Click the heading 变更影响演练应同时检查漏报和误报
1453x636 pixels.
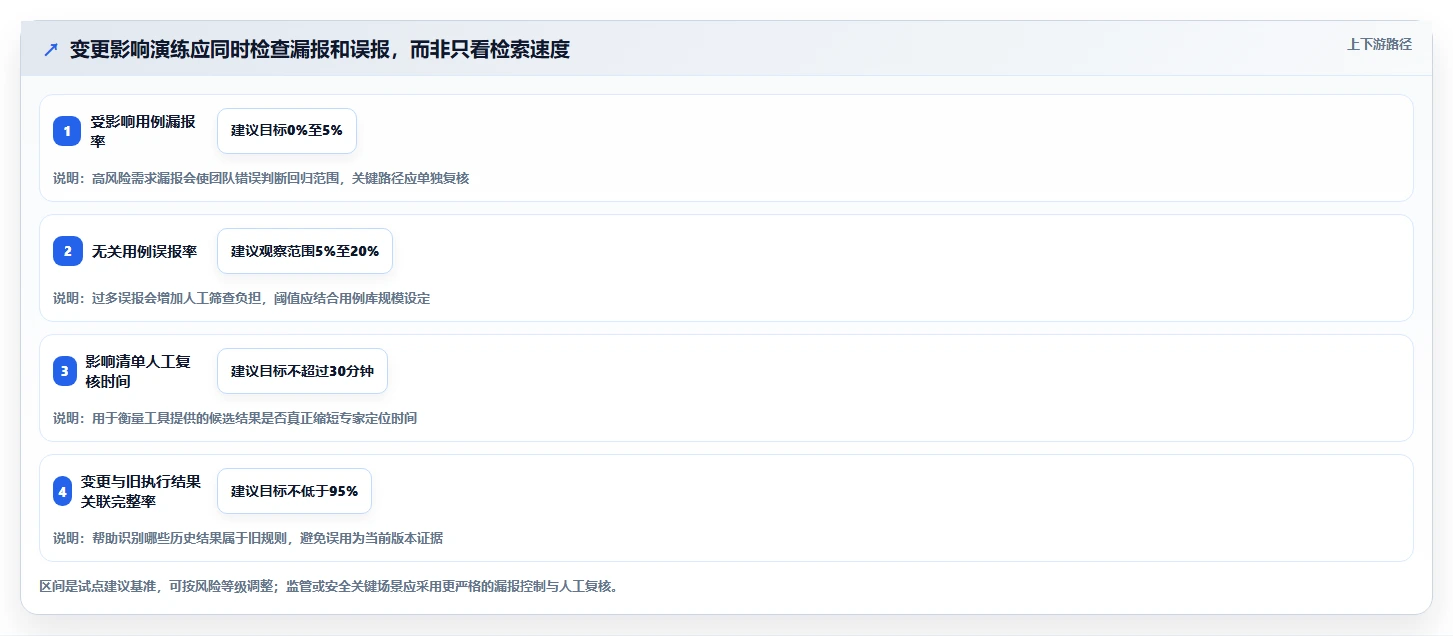tap(320, 50)
